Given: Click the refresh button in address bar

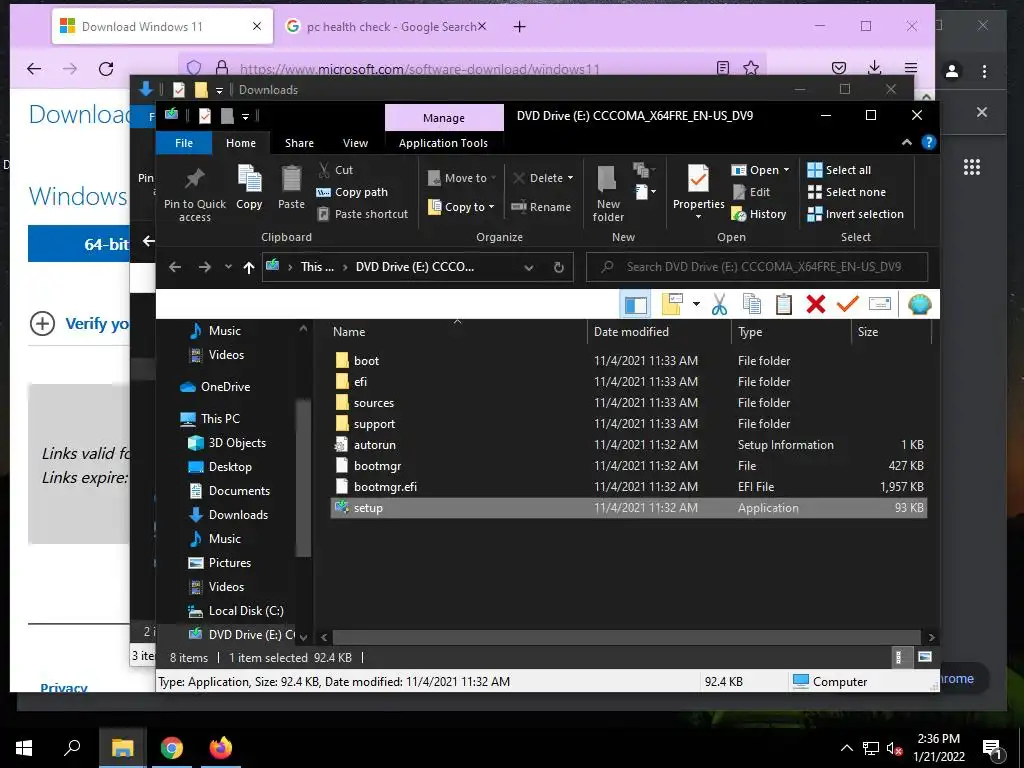Looking at the screenshot, I should 558,267.
